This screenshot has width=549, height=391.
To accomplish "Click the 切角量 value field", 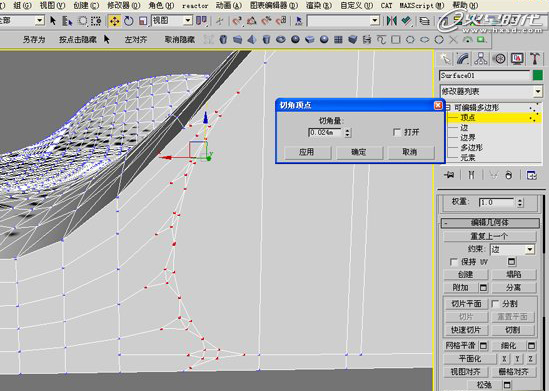I will (x=325, y=133).
